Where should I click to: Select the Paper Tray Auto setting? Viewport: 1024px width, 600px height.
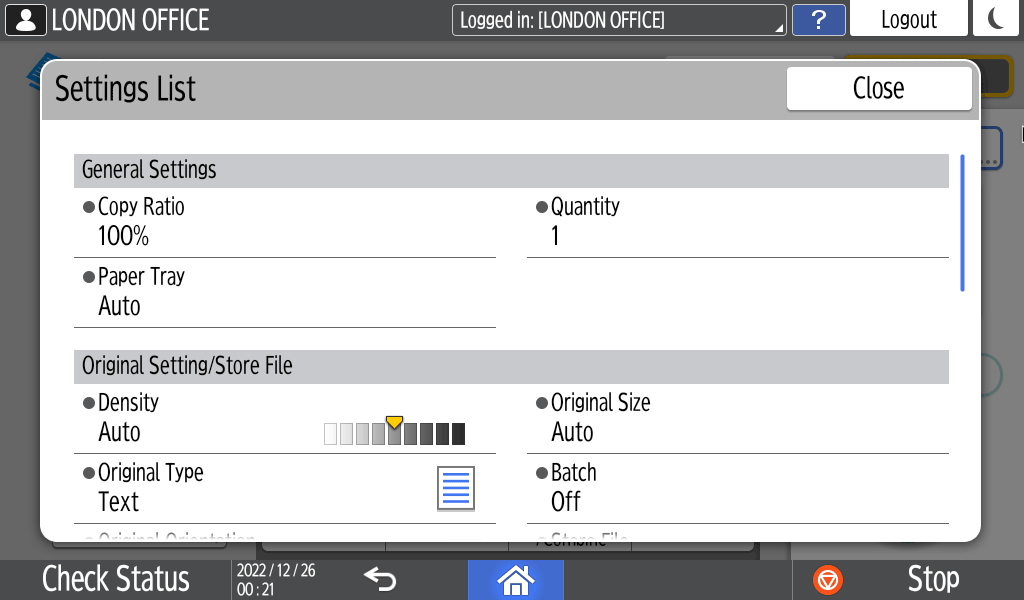point(284,292)
